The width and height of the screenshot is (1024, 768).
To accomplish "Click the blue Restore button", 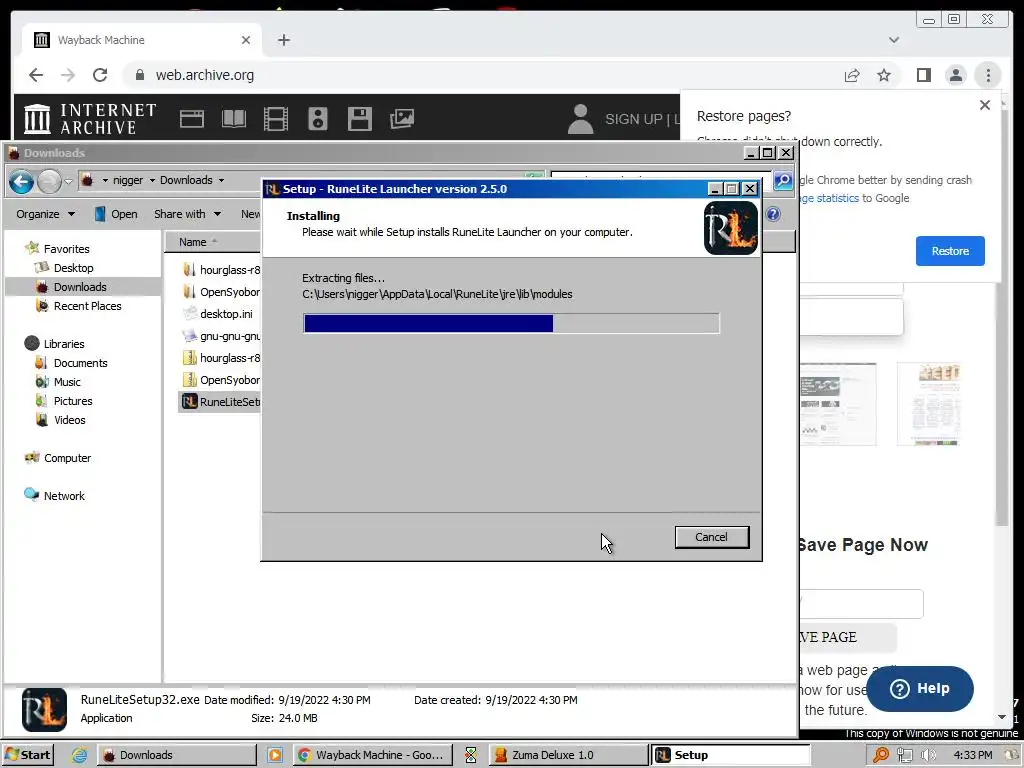I will pyautogui.click(x=950, y=251).
